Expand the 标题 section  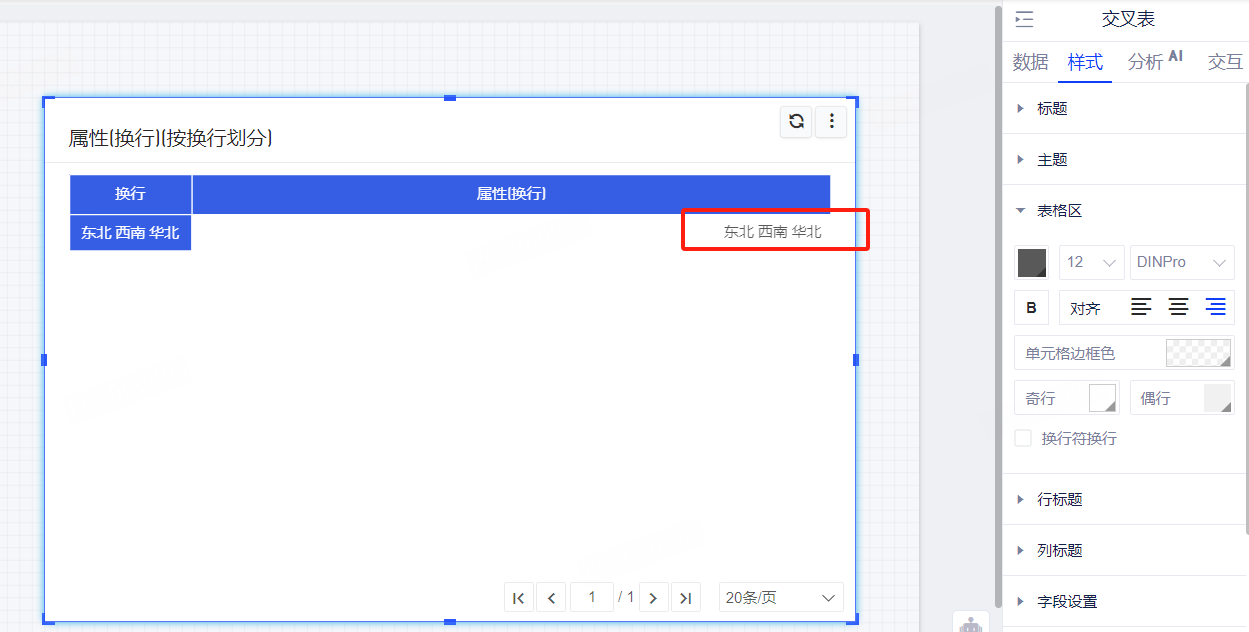1051,108
